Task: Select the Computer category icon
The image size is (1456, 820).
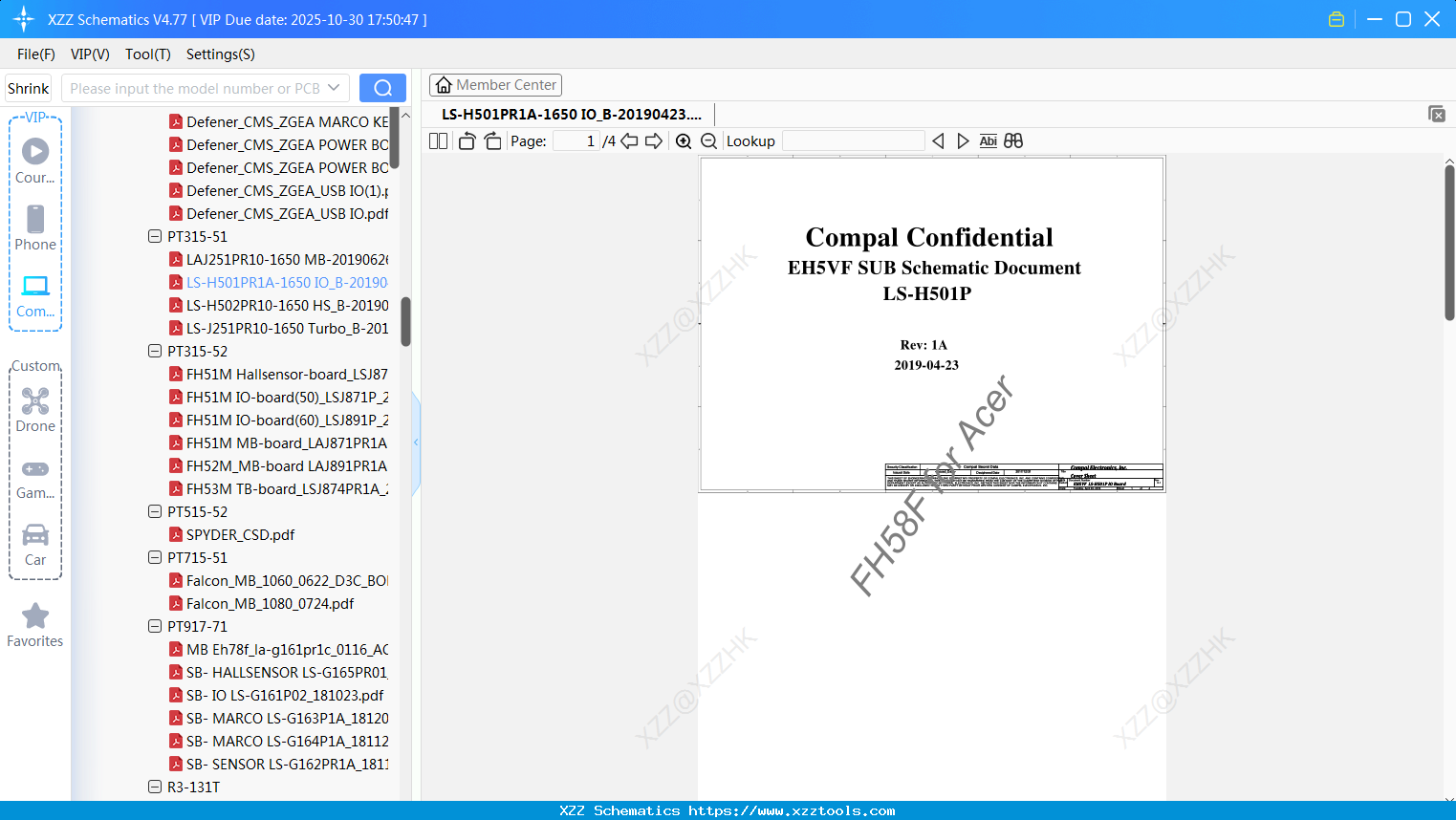Action: (35, 285)
